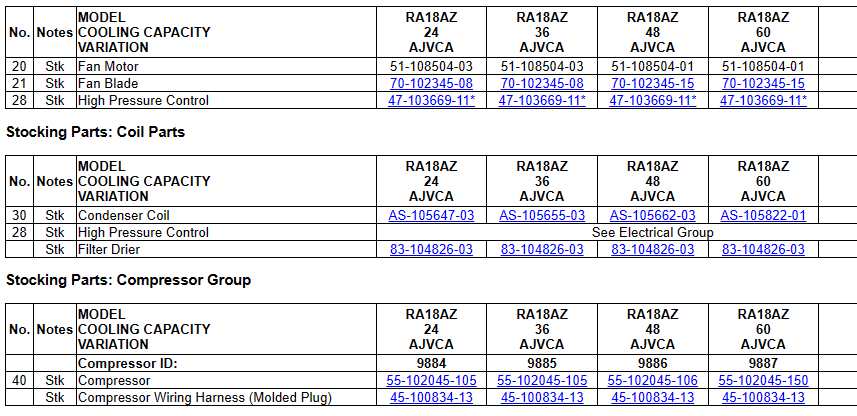Viewport: 857px width, 416px height.
Task: Click filter drier link under RA18AZ 60
Action: pyautogui.click(x=763, y=250)
